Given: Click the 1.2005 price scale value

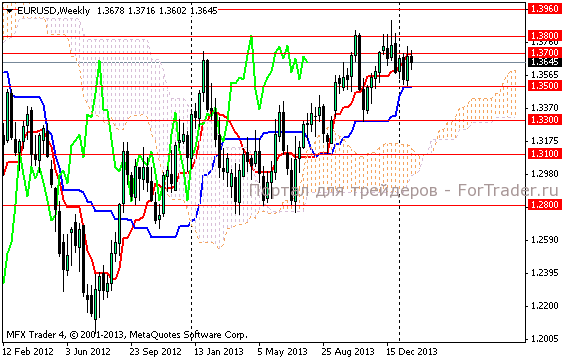Looking at the screenshot, I should (x=545, y=339).
